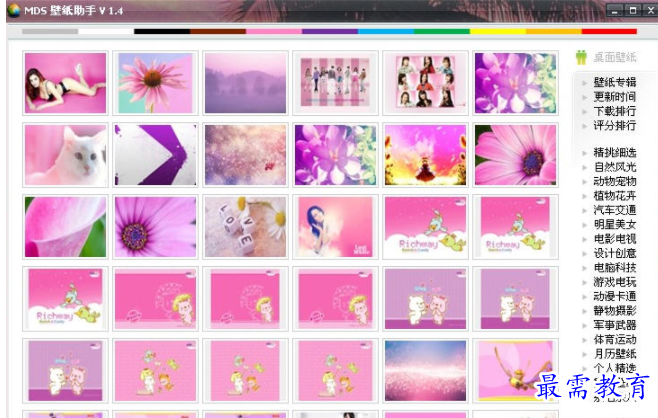Viewport: 658px width, 418px height.
Task: Show the 评分排行 ranking list
Action: pyautogui.click(x=614, y=126)
